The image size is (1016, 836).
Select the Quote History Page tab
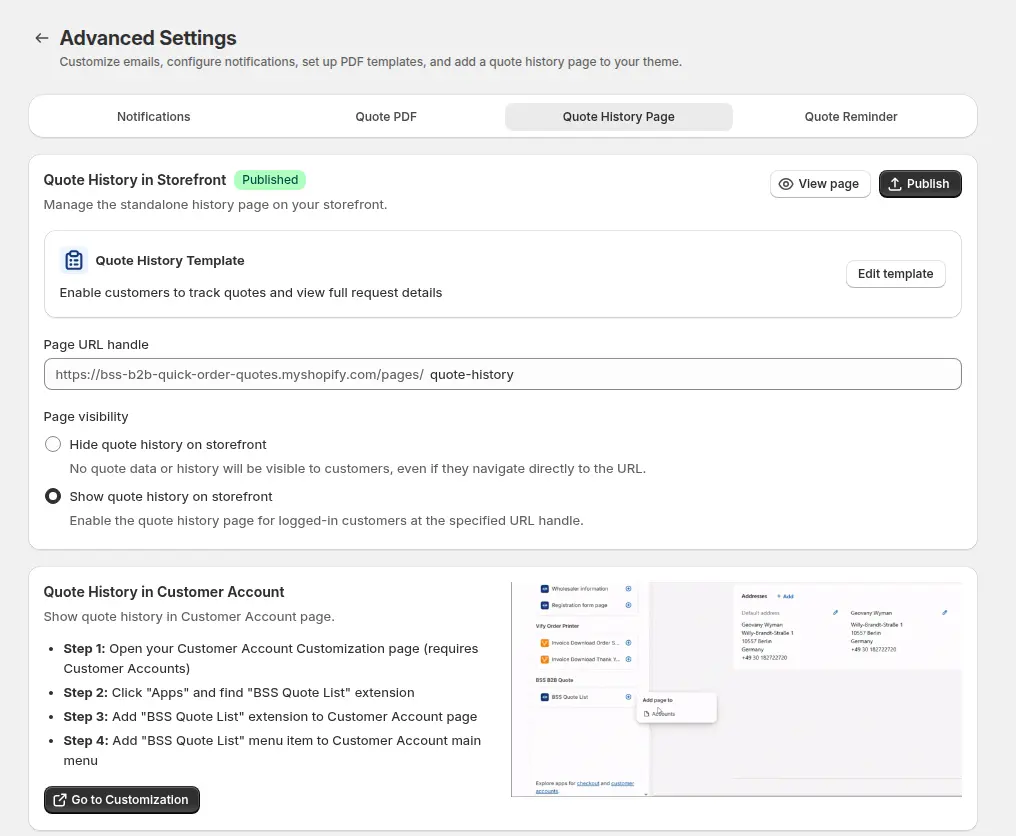(618, 117)
